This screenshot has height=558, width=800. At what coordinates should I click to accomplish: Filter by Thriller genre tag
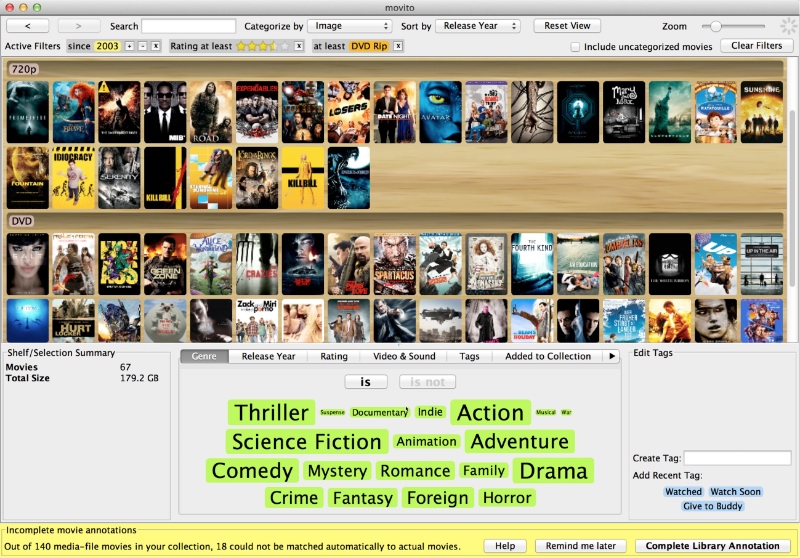tap(271, 412)
